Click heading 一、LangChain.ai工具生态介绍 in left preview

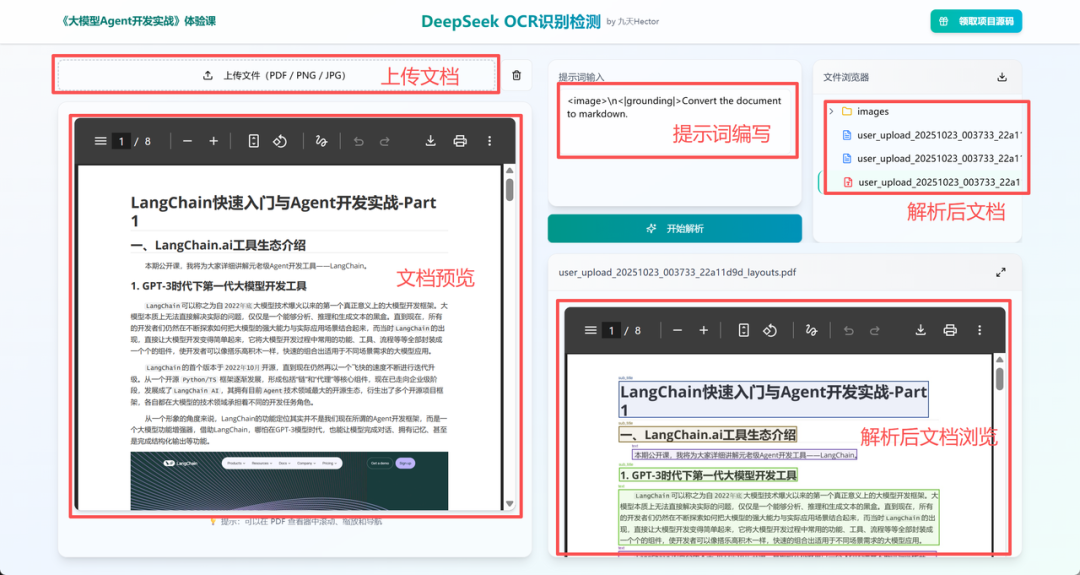click(x=218, y=245)
